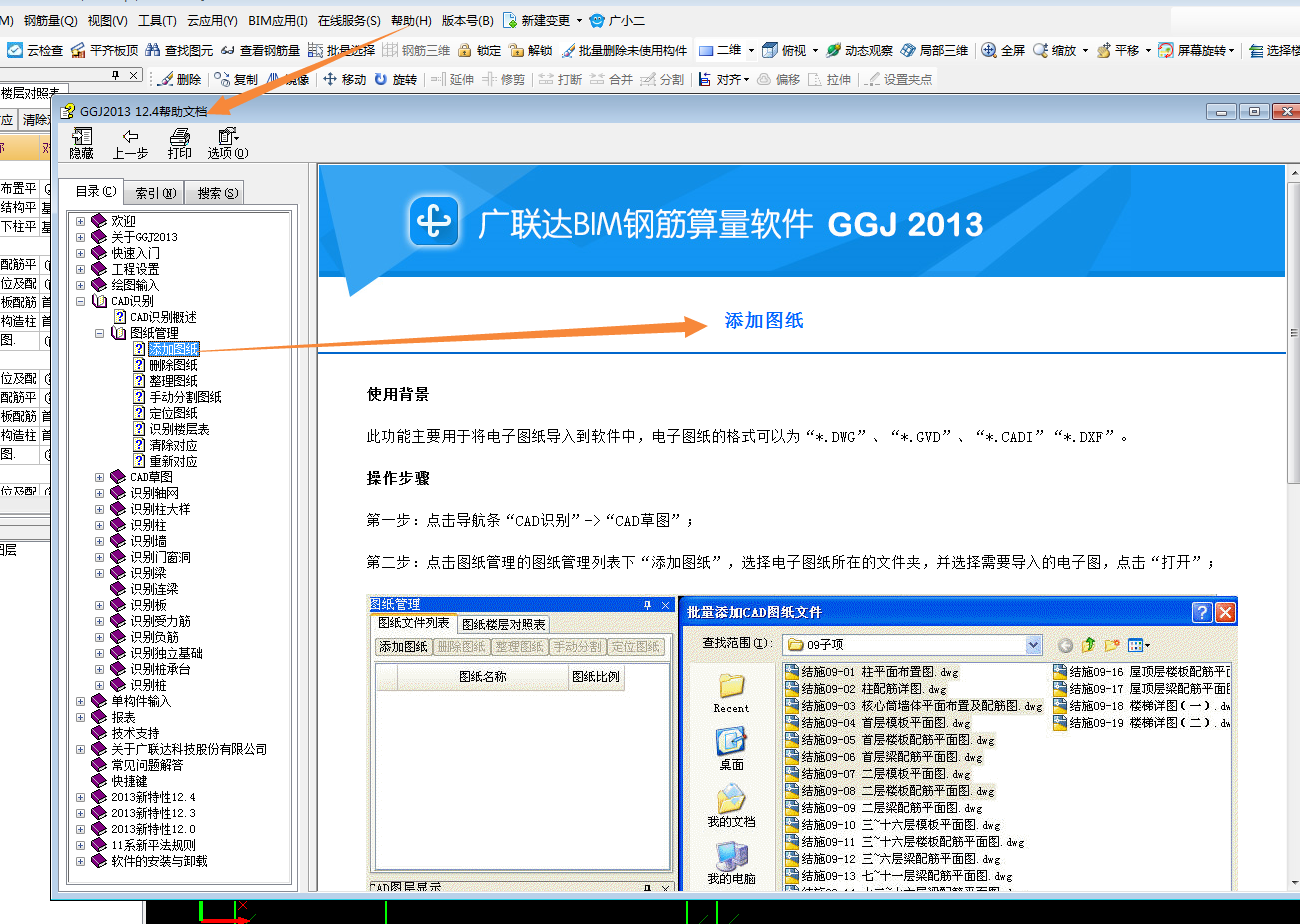Select the 合并 merge tool
The width and height of the screenshot is (1300, 924).
(612, 79)
